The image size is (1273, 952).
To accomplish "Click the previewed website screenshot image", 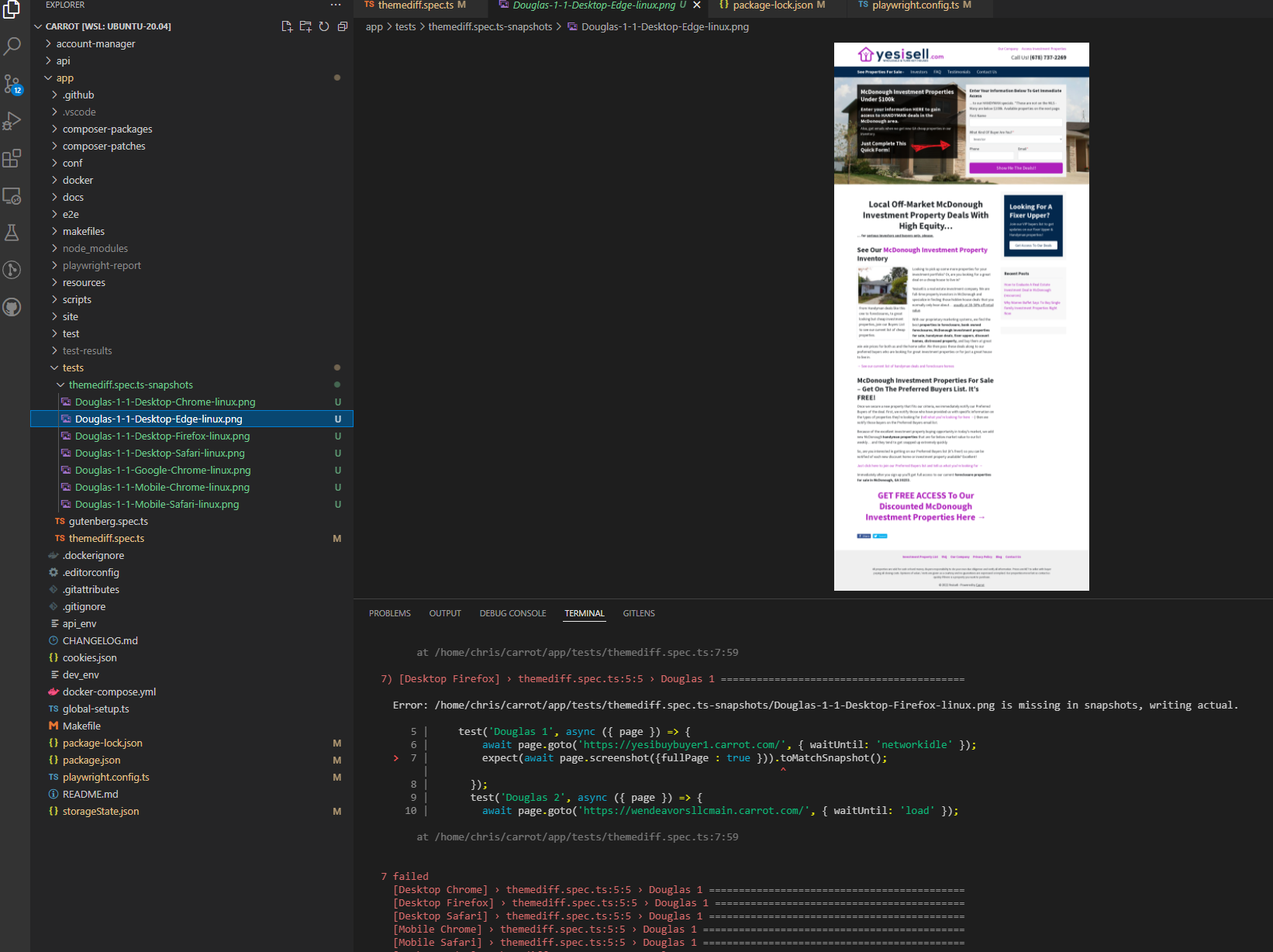I will [x=961, y=316].
